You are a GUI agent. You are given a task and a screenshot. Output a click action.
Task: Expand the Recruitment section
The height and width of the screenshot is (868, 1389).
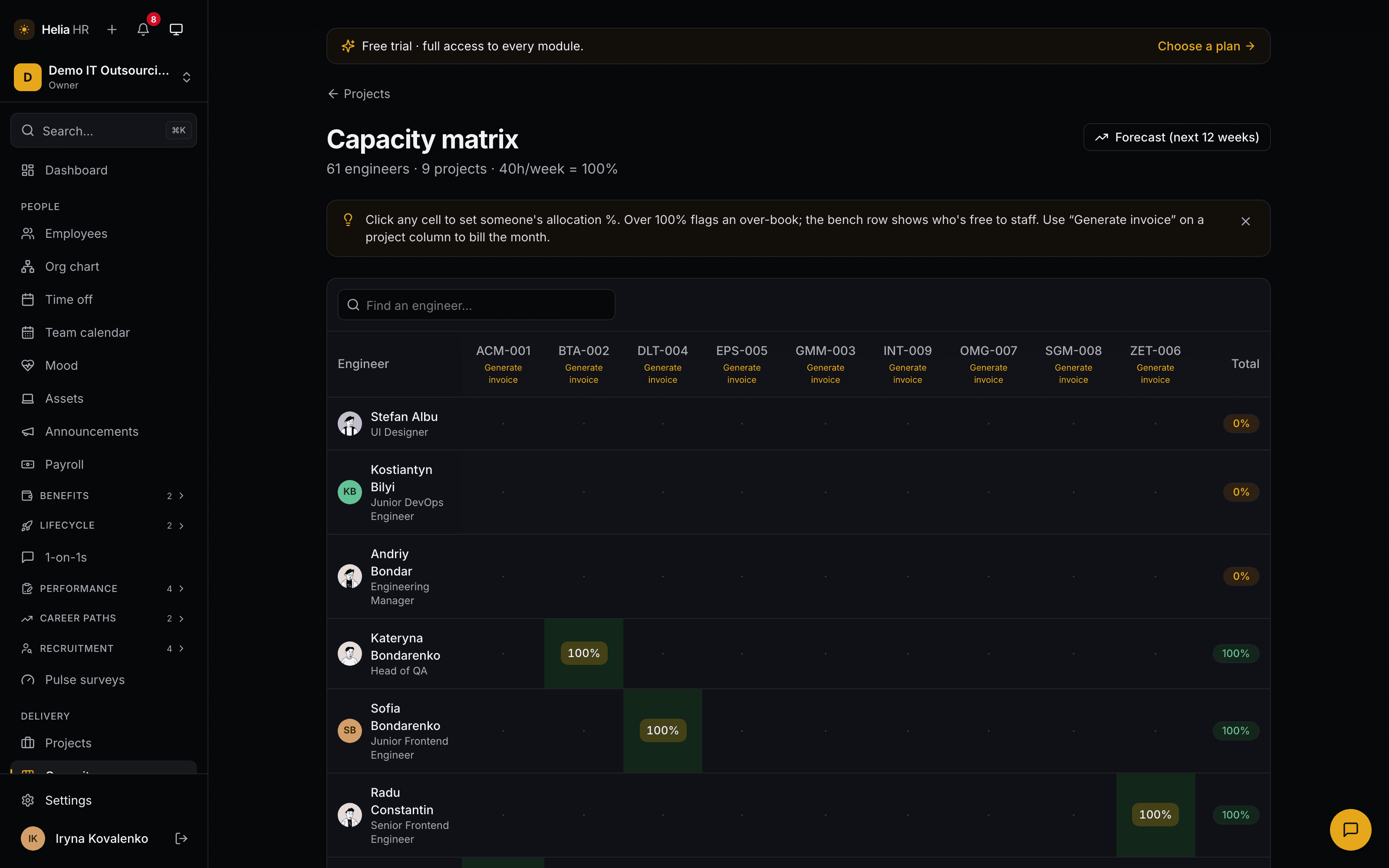click(104, 648)
